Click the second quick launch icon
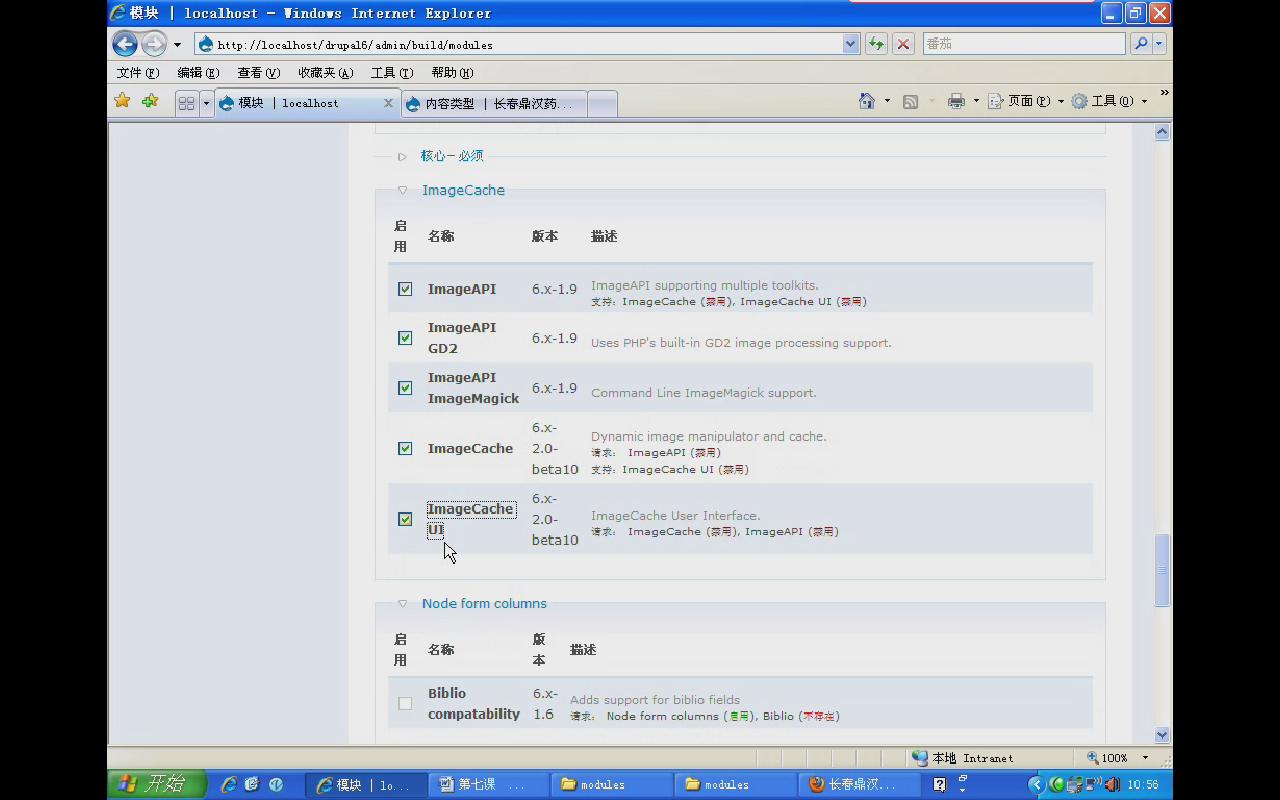The width and height of the screenshot is (1280, 800). 252,785
